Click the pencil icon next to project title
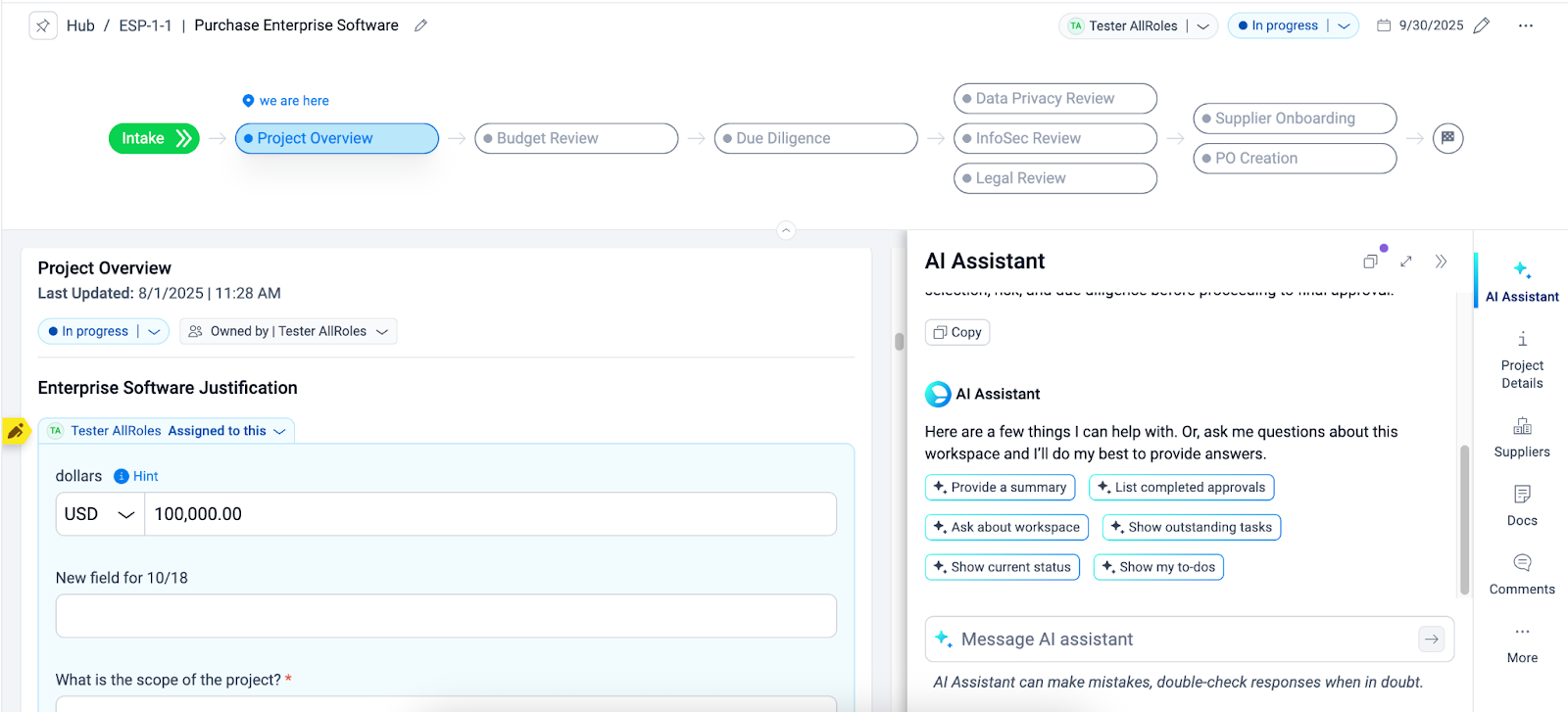Screen dimensions: 1568x712 coord(420,25)
